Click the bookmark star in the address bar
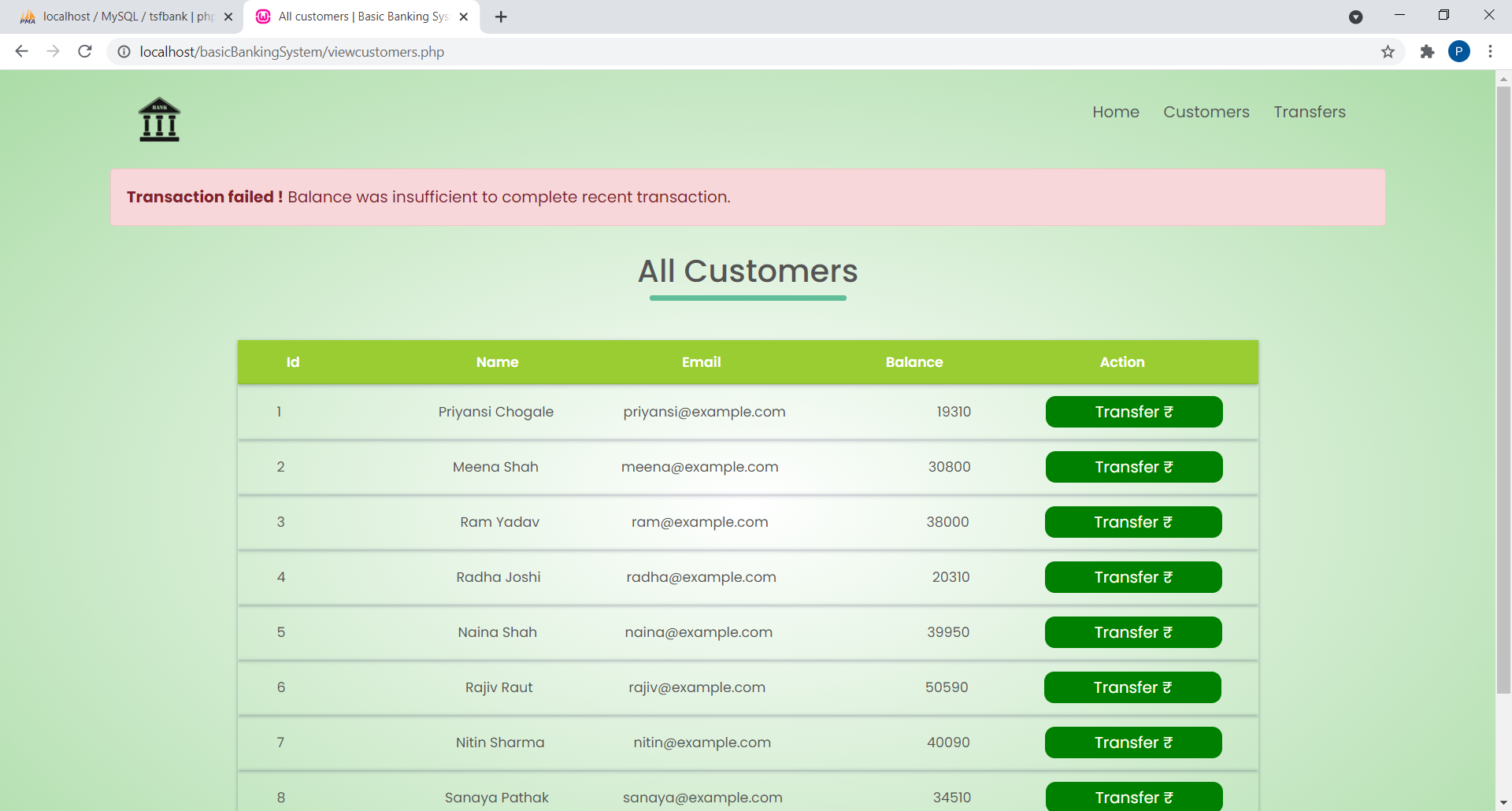Viewport: 1512px width, 811px height. point(1388,52)
